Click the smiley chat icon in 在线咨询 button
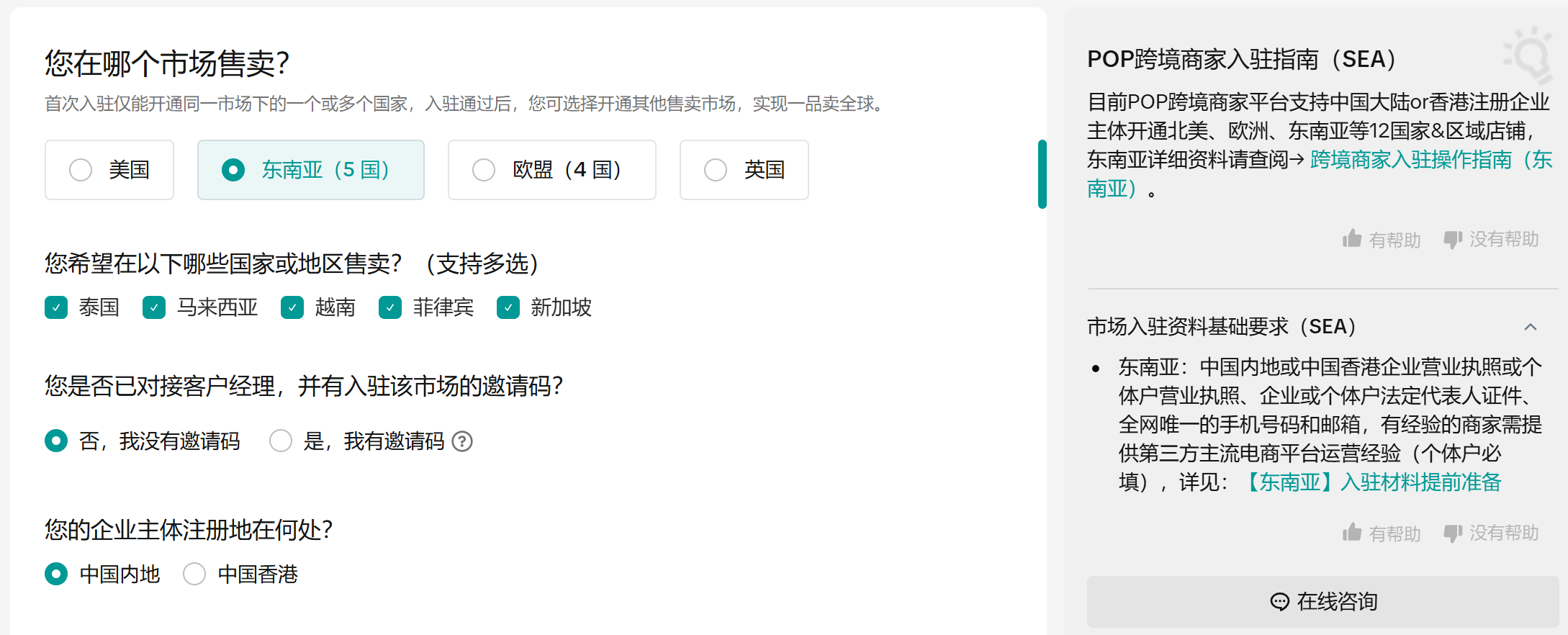1568x635 pixels. point(1279,602)
